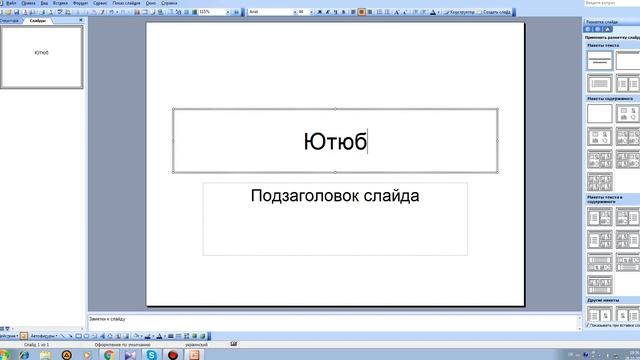640x360 pixels.
Task: Click the AIMP orange triangle icon in the taskbar
Action: [x=67, y=355]
